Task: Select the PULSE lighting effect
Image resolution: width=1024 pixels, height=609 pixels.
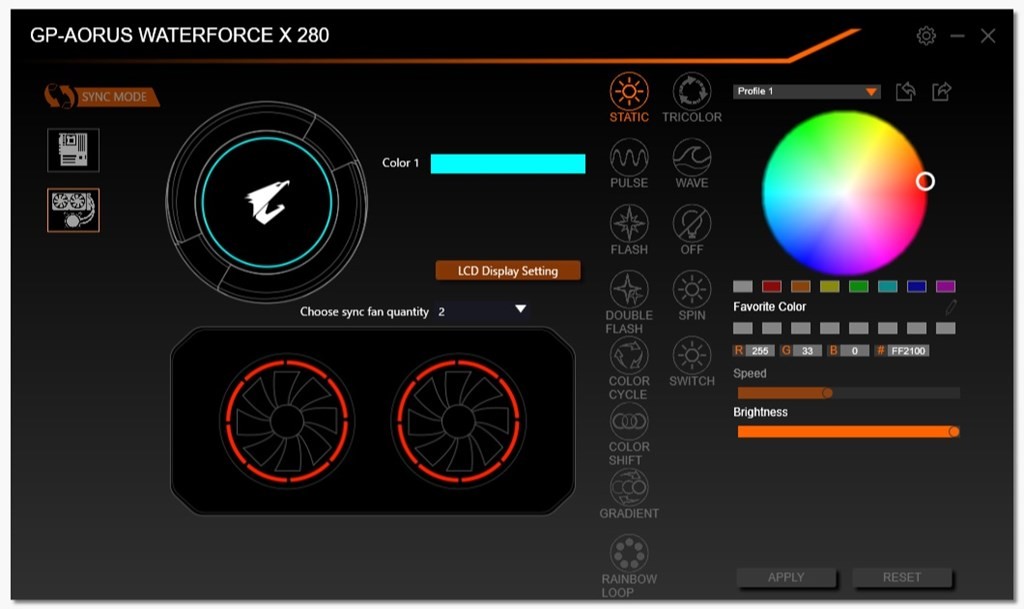Action: (x=629, y=157)
